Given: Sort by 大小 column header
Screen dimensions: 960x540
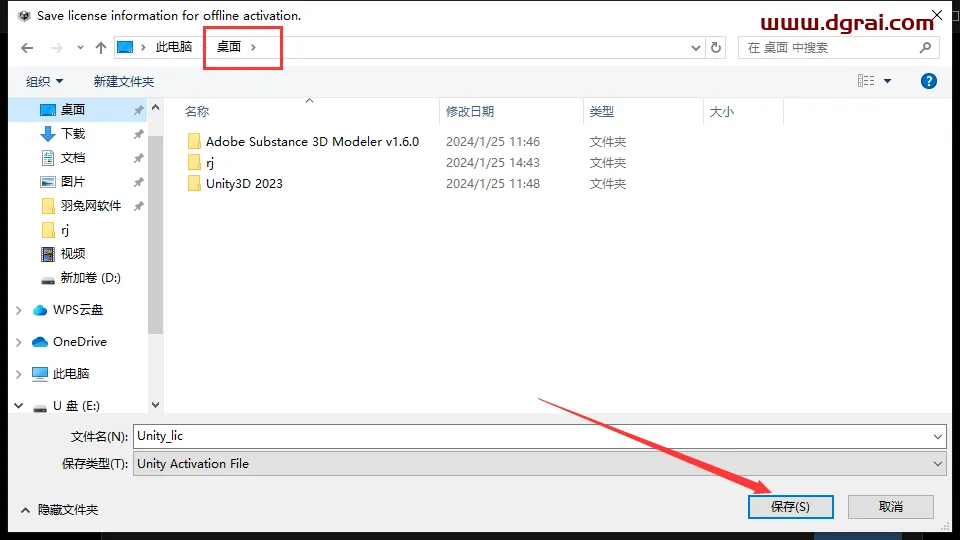Looking at the screenshot, I should (721, 111).
